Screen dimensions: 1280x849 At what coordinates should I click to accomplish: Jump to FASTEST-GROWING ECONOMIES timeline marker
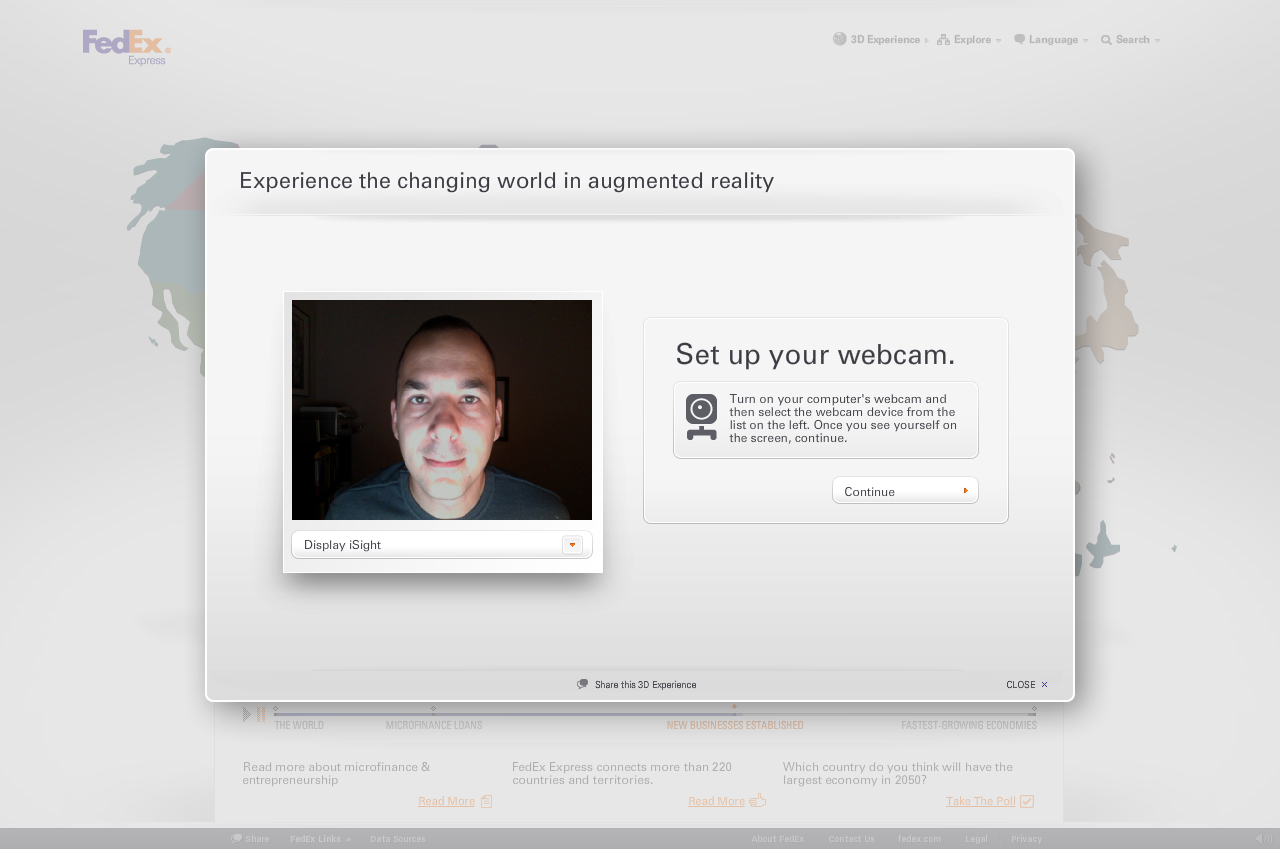coord(969,725)
